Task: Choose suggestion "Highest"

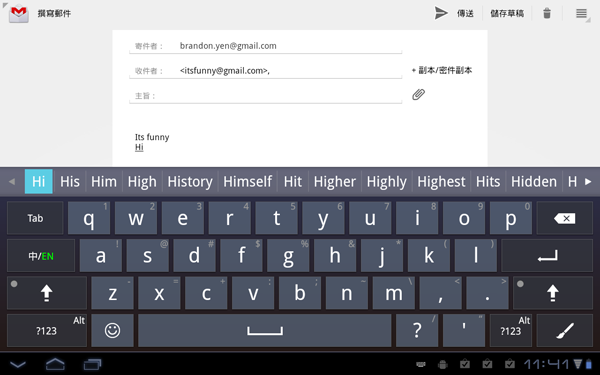Action: pos(441,181)
